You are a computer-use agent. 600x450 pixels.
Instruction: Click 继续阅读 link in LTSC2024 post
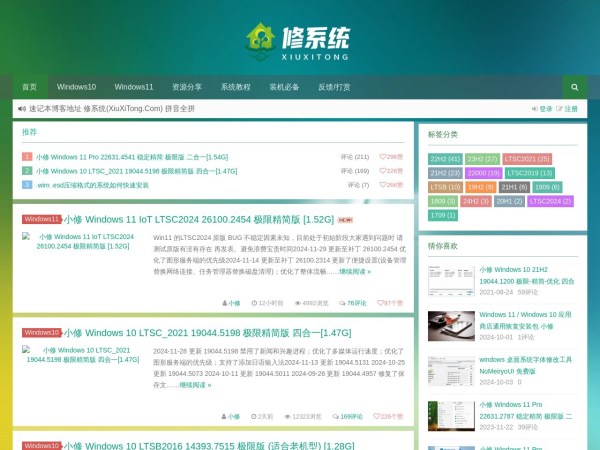[x=354, y=271]
